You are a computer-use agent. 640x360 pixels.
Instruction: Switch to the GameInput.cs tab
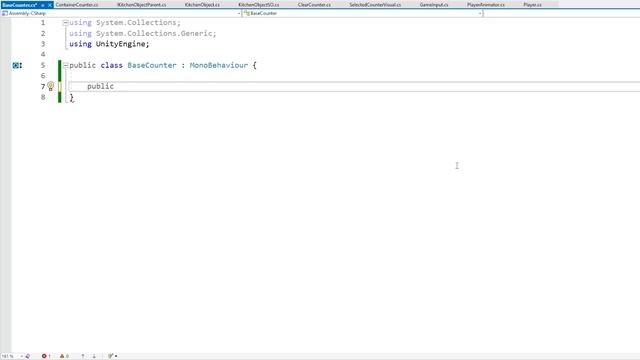pos(434,5)
